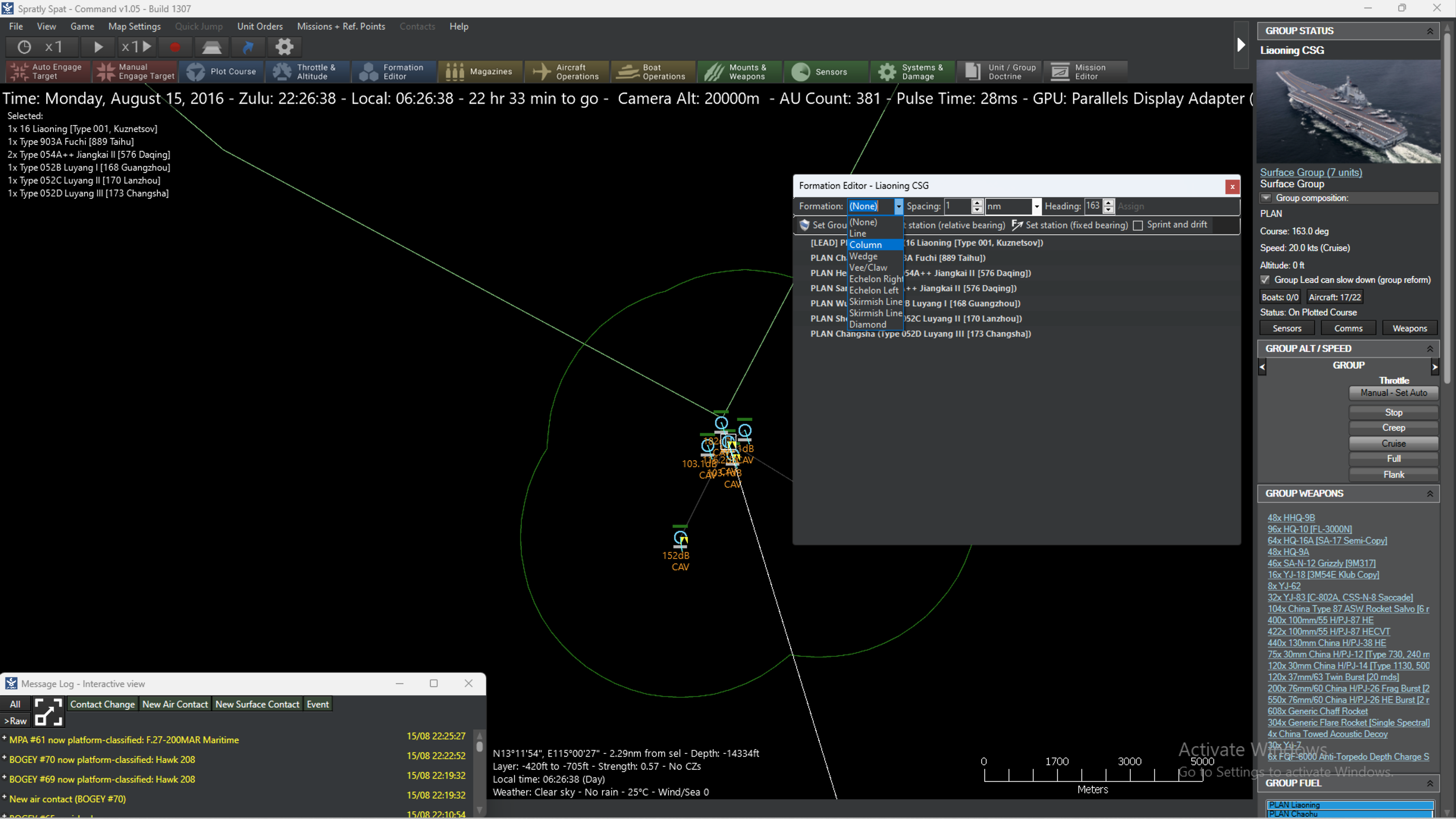Image resolution: width=1456 pixels, height=819 pixels.
Task: Open the Magazines window
Action: point(481,72)
